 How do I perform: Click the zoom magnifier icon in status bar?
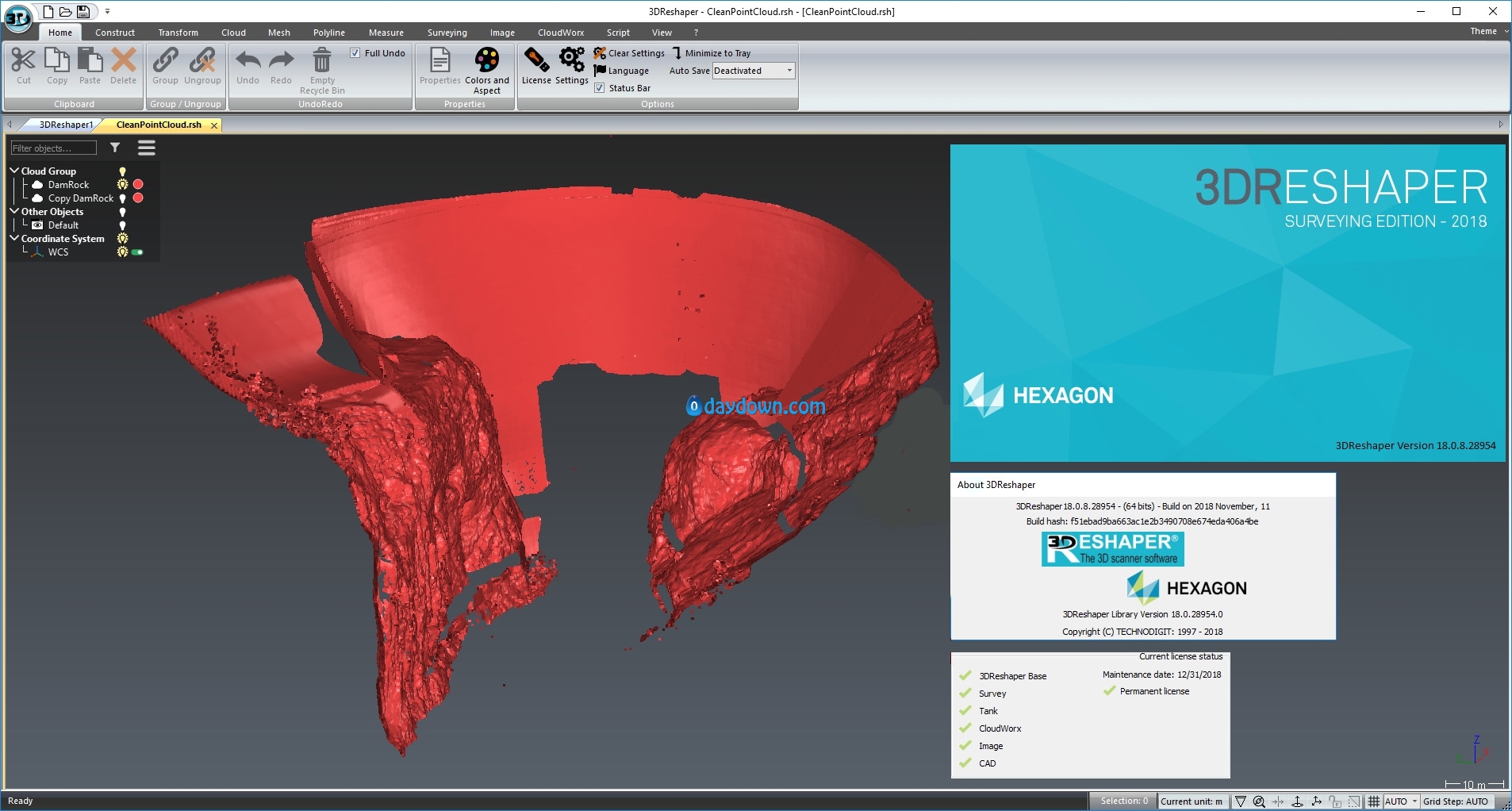(x=1259, y=801)
